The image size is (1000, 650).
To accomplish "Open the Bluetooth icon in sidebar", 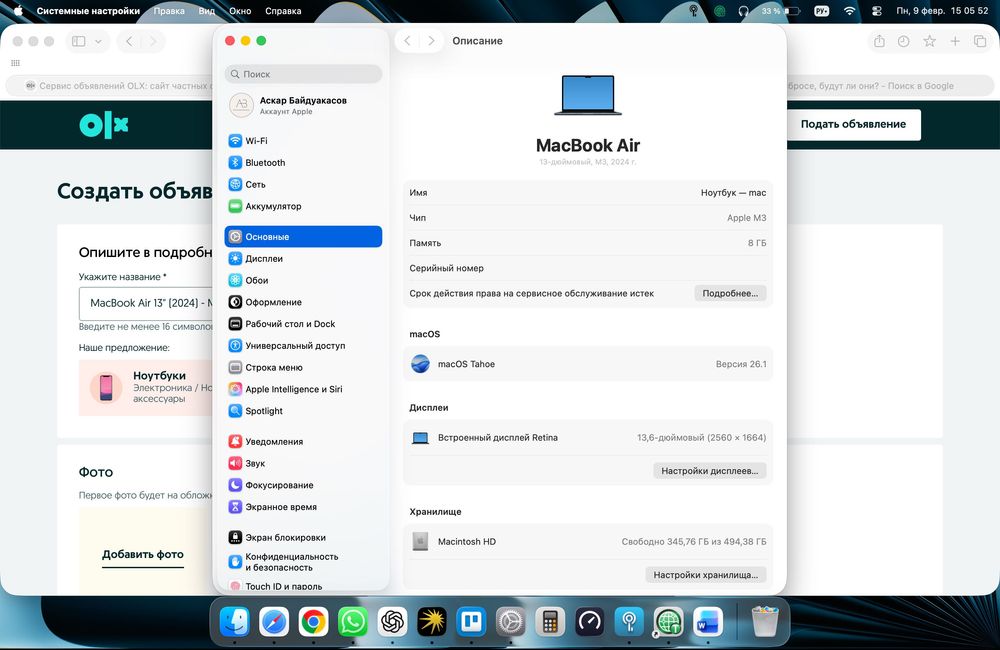I will click(235, 163).
